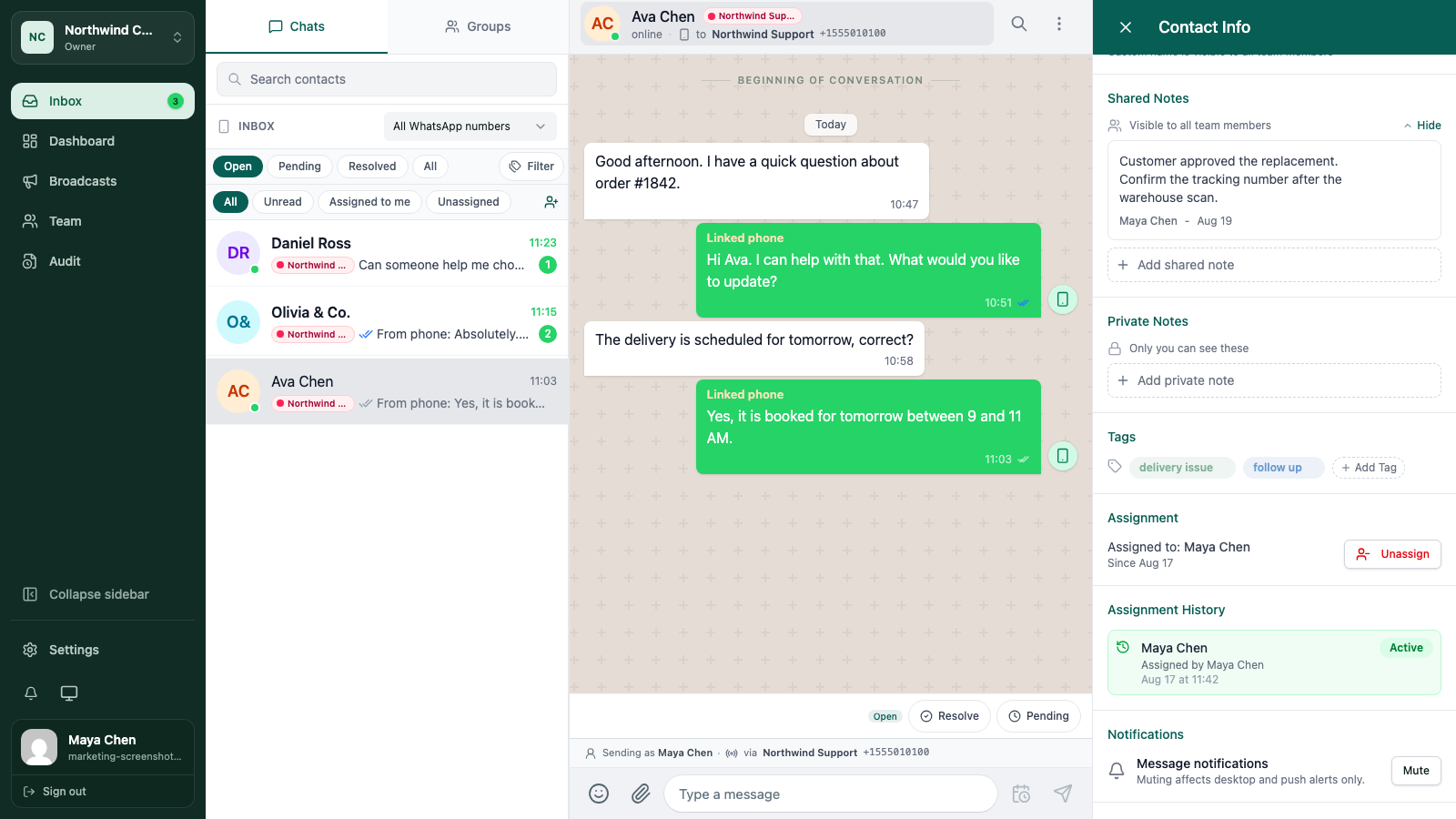
Task: Open the three-dot chat options menu
Action: pyautogui.click(x=1059, y=24)
